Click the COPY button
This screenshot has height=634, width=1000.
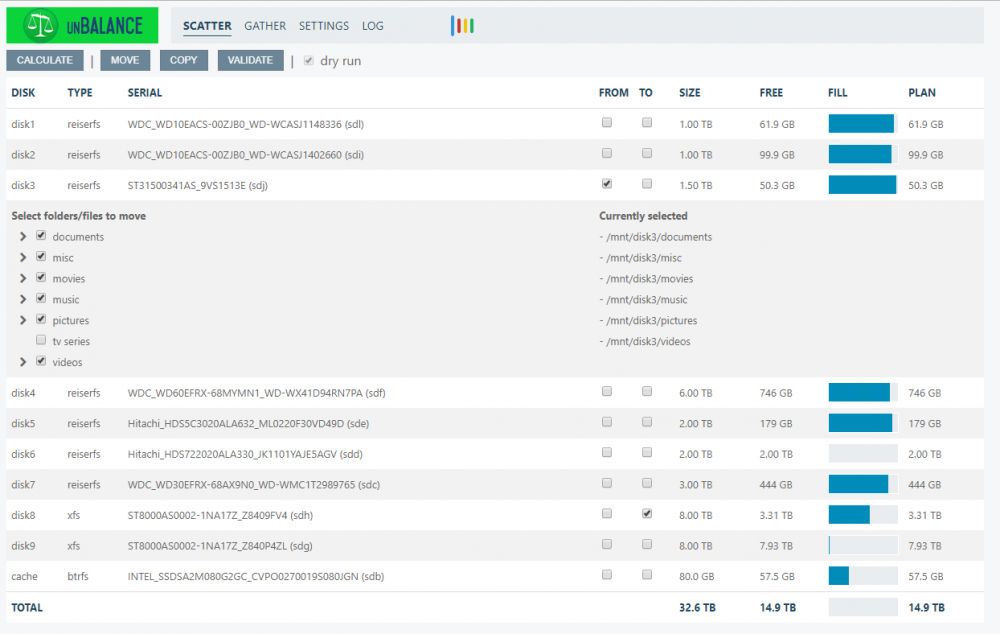(x=184, y=60)
